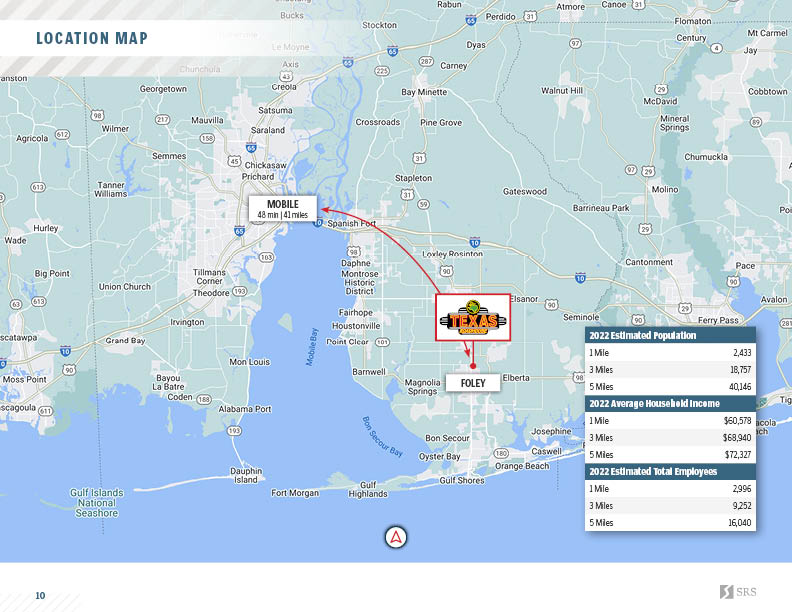Image resolution: width=792 pixels, height=612 pixels.
Task: Select the 3 Miles employees value 9,252
Action: coord(742,505)
